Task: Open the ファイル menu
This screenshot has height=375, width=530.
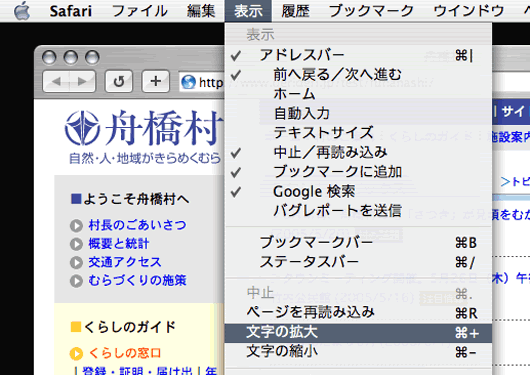Action: (139, 11)
